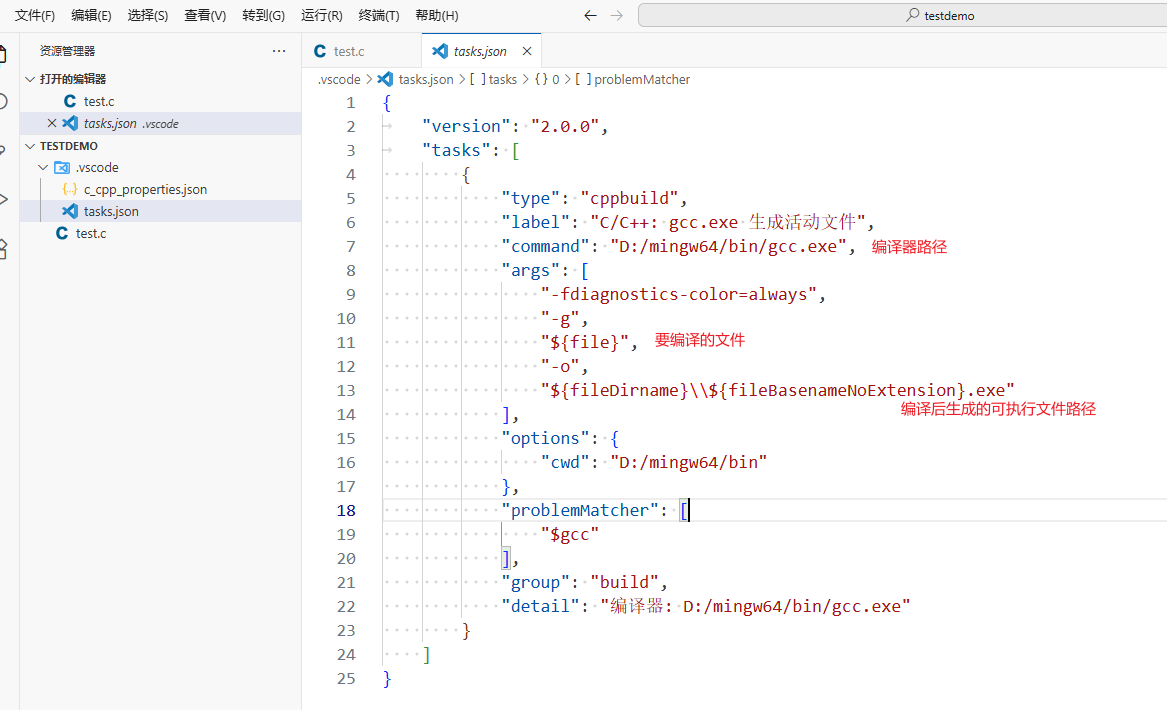Collapse the .vscode folder chevron
Image resolution: width=1167 pixels, height=710 pixels.
[43, 167]
